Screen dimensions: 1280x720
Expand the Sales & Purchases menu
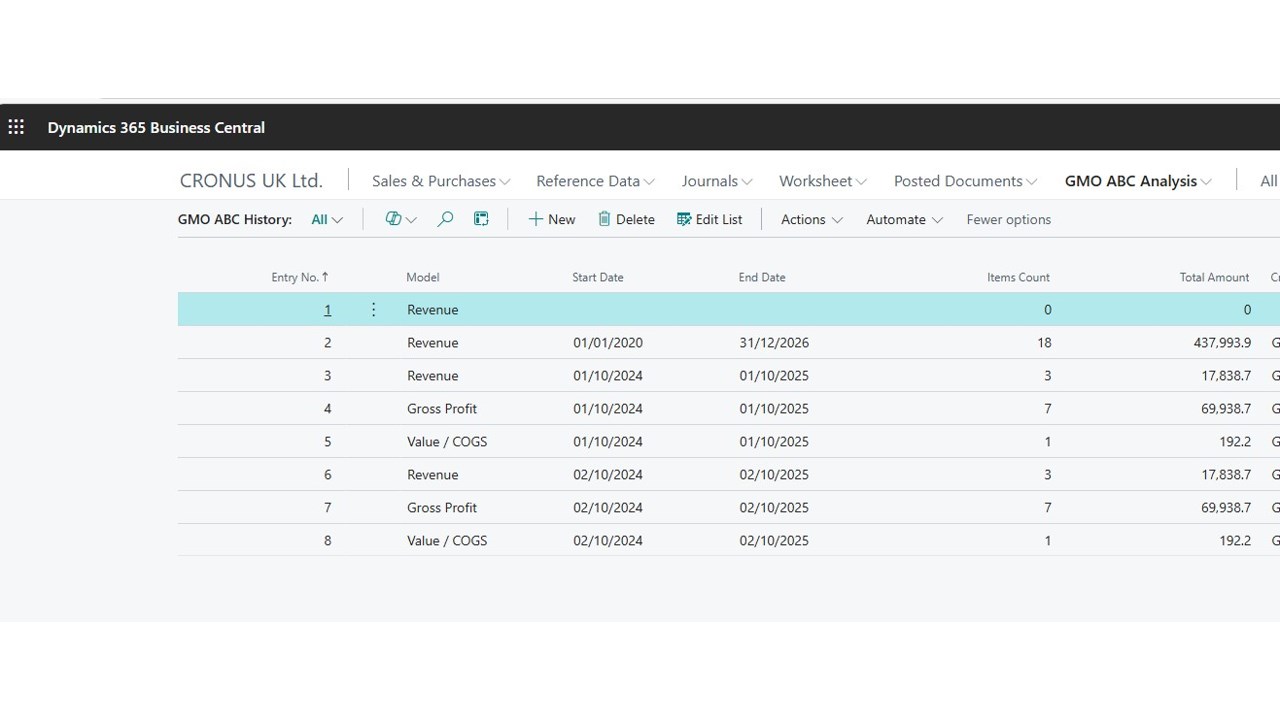click(441, 181)
